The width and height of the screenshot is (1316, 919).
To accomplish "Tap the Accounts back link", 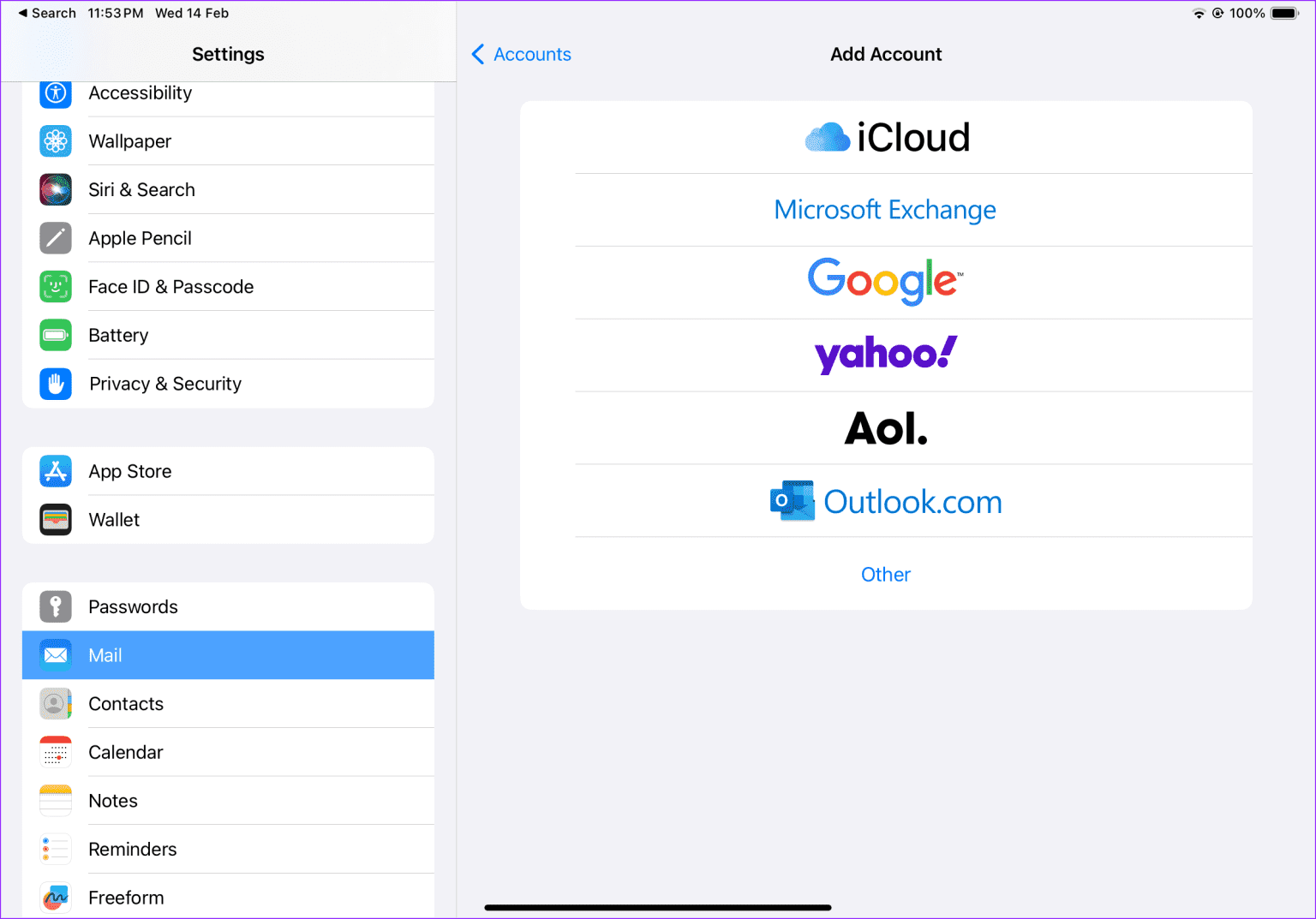I will [532, 54].
